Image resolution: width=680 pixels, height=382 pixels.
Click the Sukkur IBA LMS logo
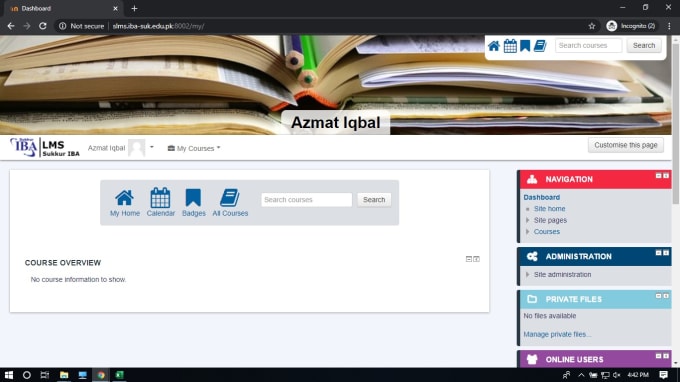point(45,147)
